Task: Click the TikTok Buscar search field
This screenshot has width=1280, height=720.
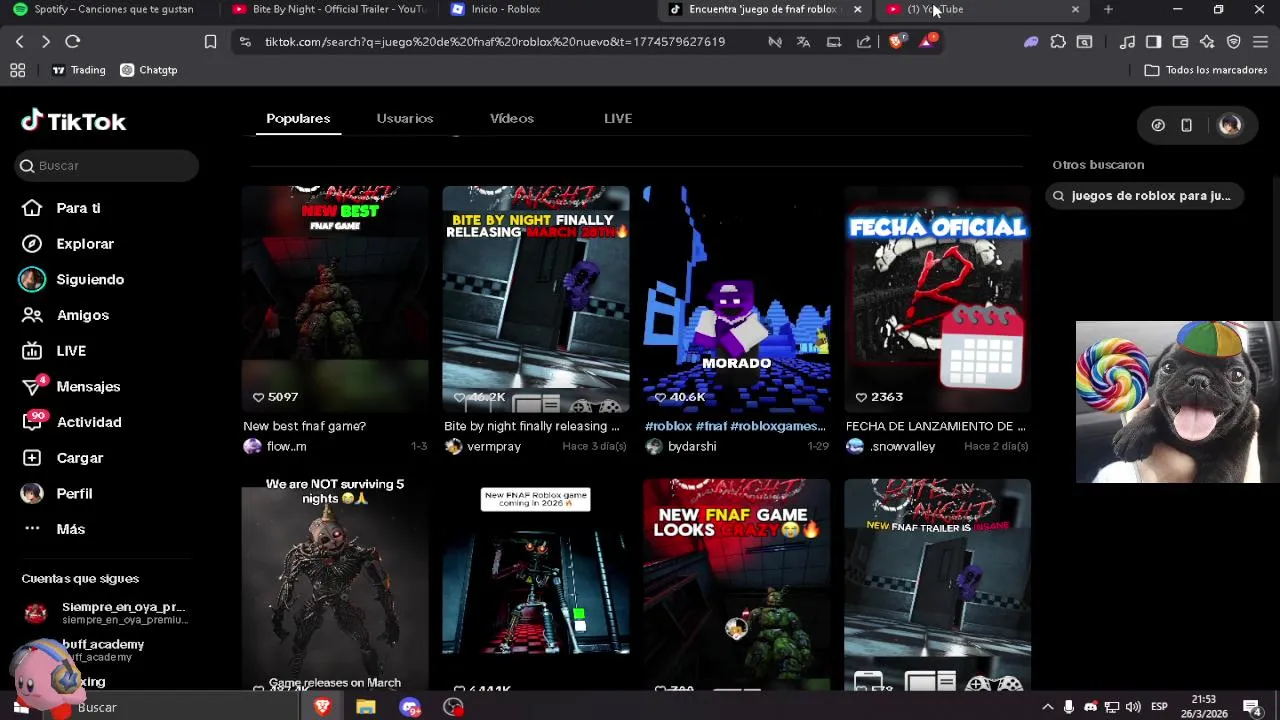Action: 108,166
